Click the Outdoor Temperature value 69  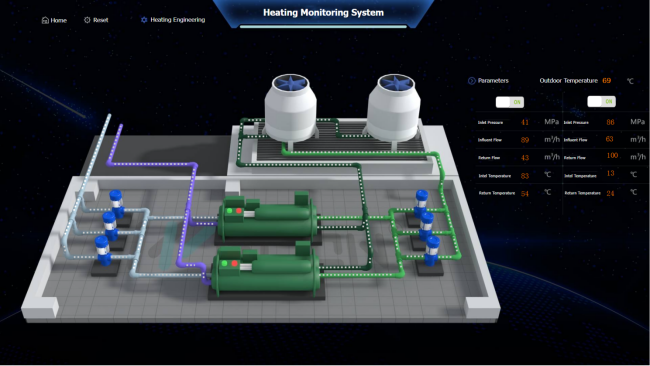606,80
